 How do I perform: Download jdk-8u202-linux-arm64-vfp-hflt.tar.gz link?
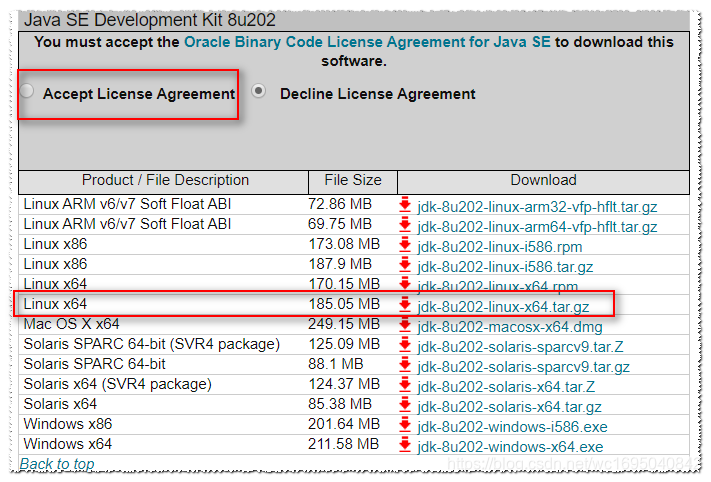537,227
